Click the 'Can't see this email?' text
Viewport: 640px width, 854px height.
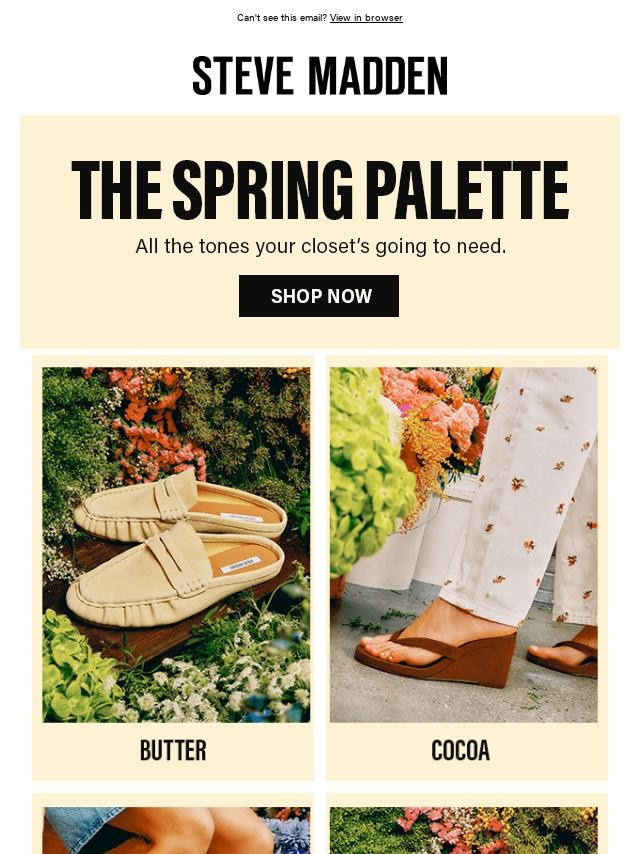click(x=282, y=18)
